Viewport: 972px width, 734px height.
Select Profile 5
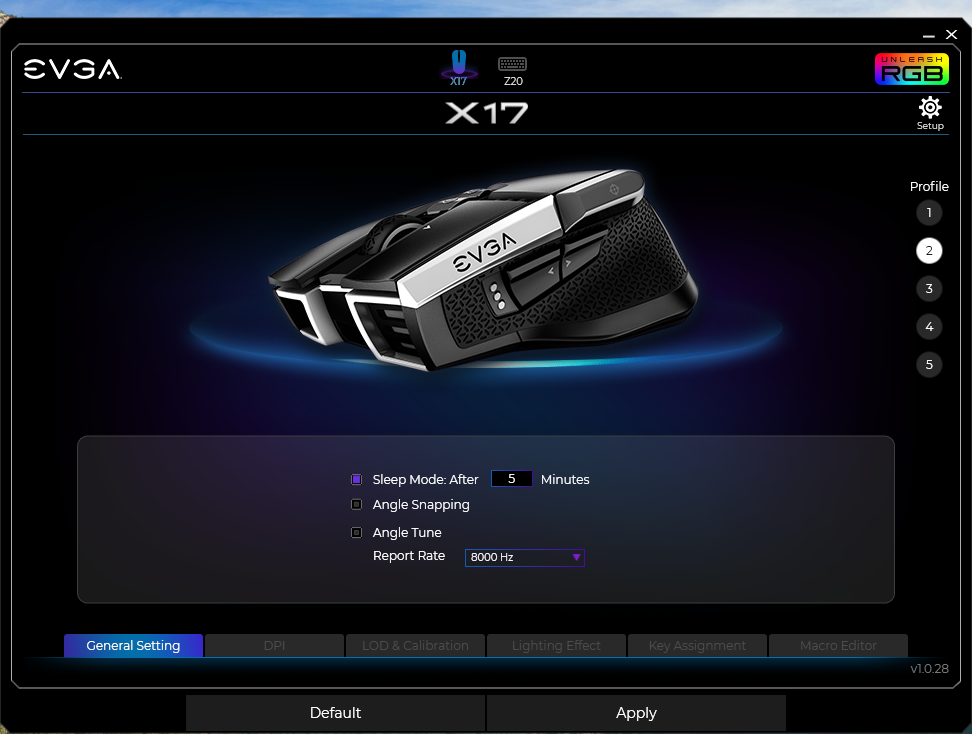click(x=929, y=365)
